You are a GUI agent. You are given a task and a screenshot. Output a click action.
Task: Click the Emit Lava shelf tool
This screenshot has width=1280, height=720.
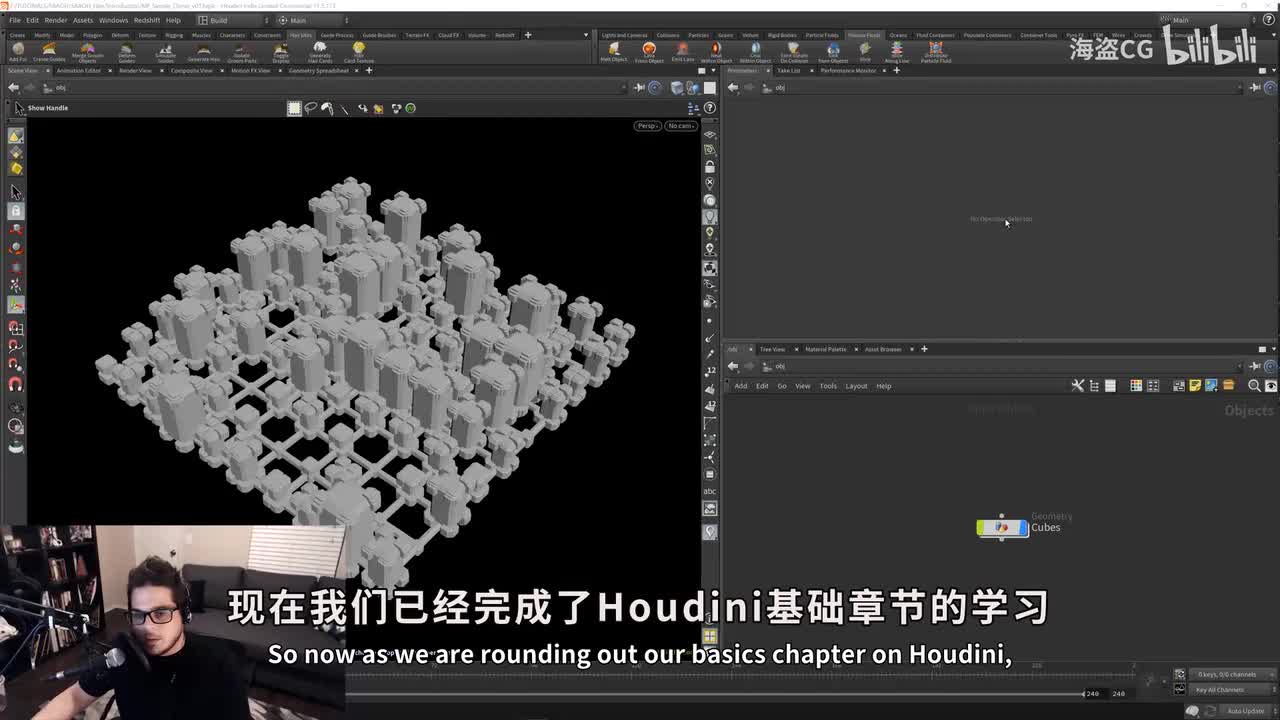(682, 52)
